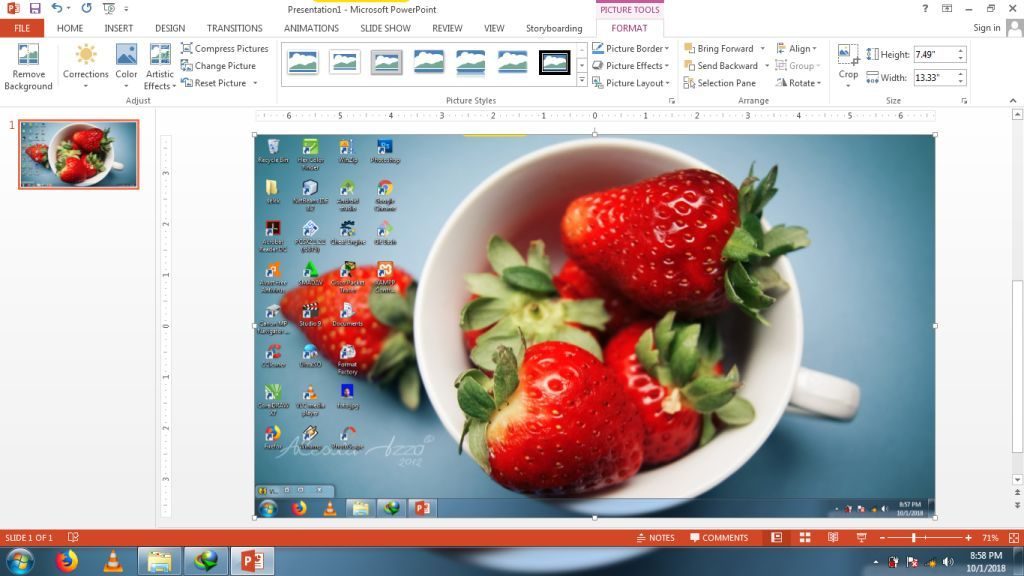Click Compress Pictures

click(225, 48)
